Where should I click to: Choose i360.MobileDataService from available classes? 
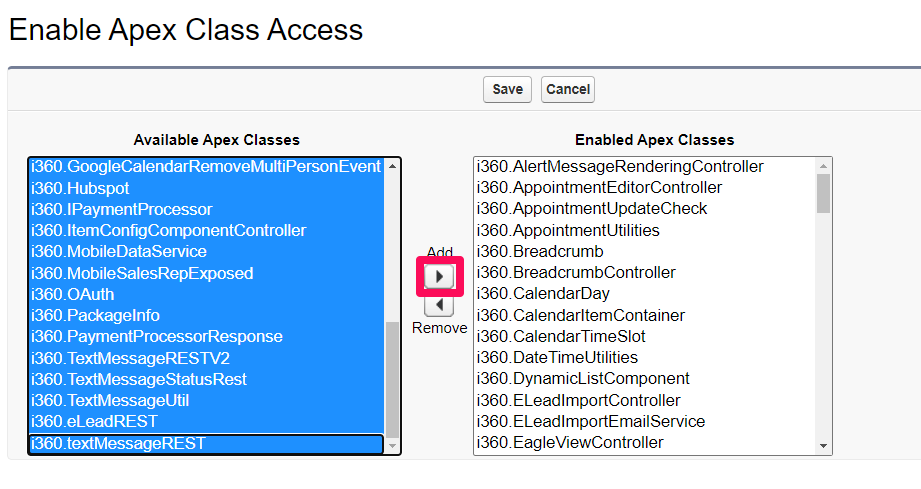pyautogui.click(x=207, y=251)
